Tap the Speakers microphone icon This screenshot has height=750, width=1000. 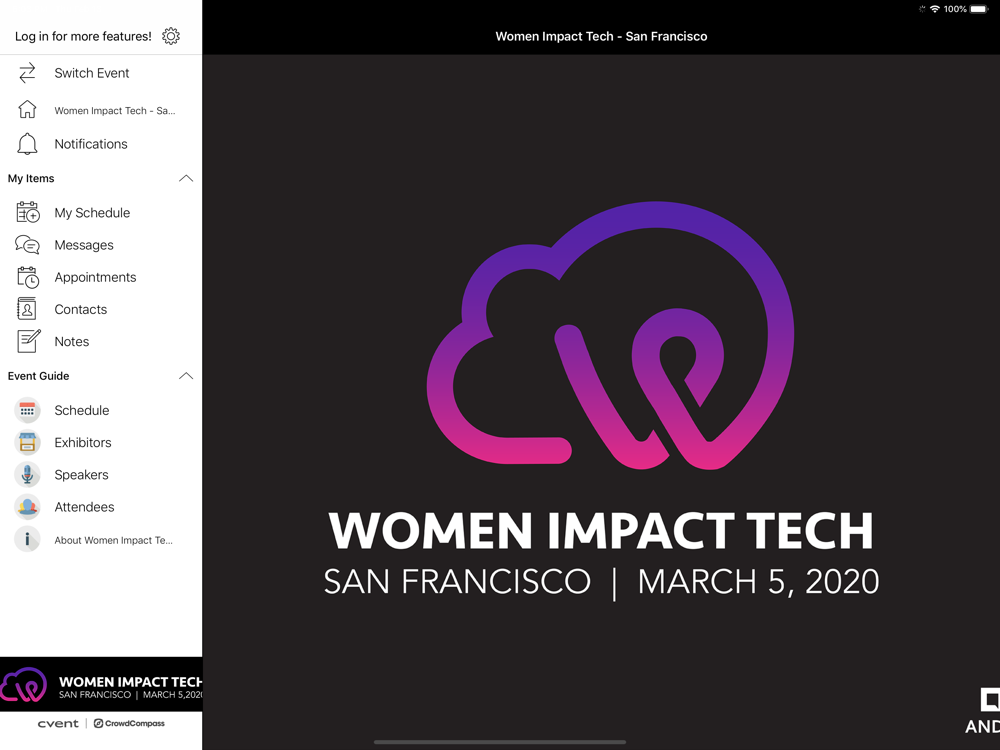point(27,475)
